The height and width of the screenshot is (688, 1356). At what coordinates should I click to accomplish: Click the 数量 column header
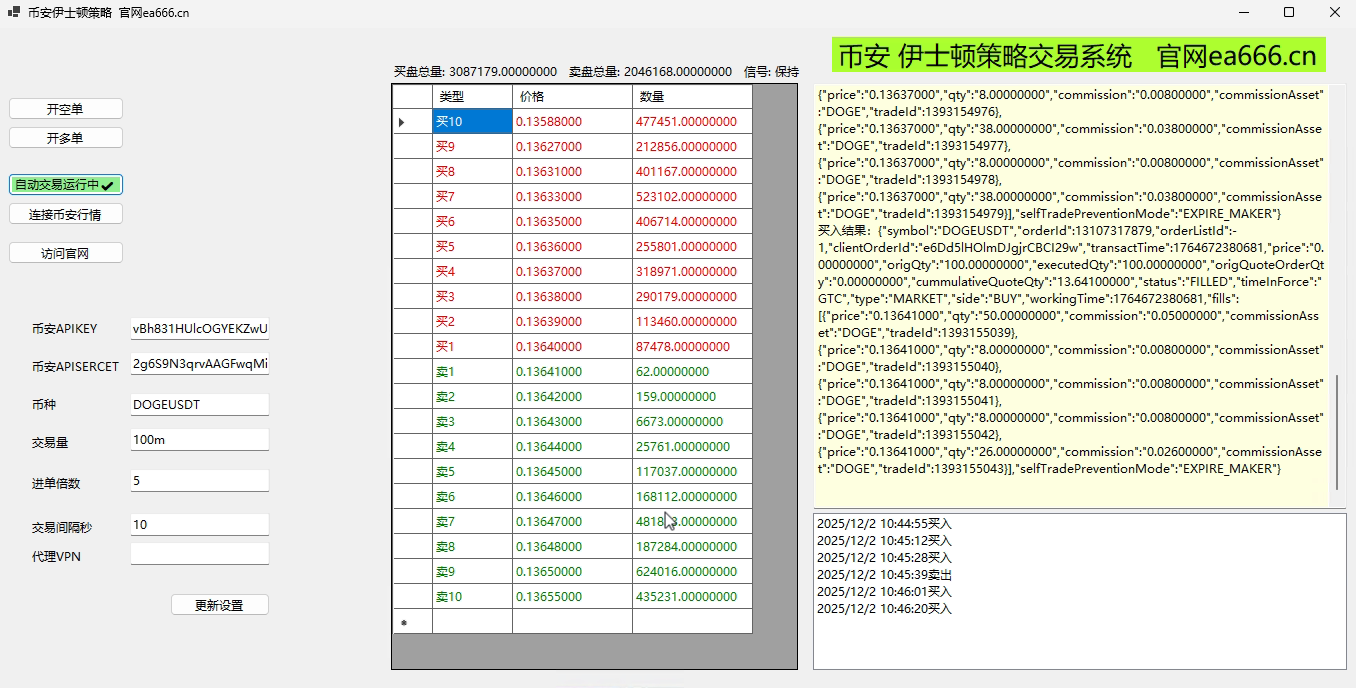pyautogui.click(x=692, y=97)
